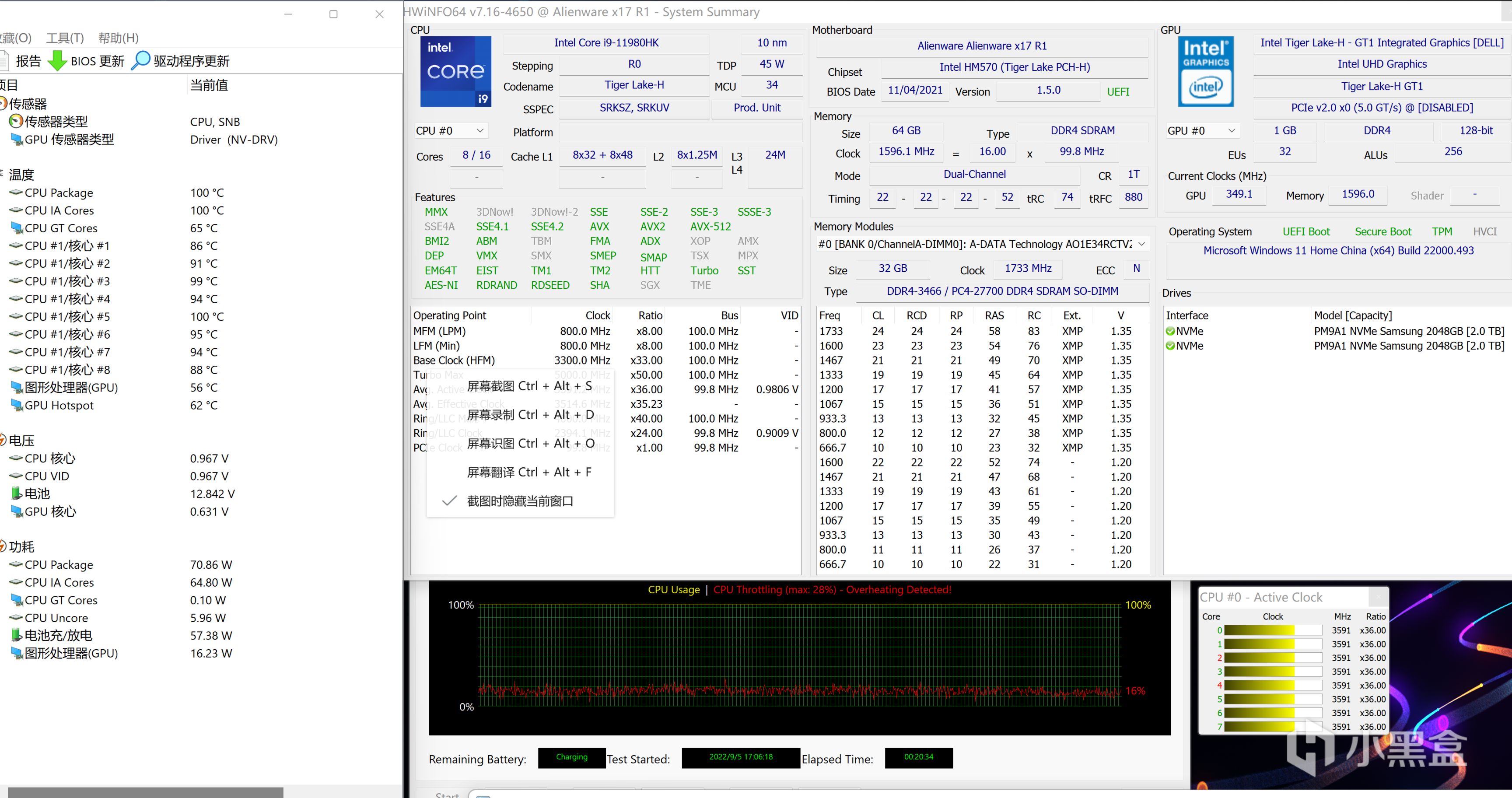The height and width of the screenshot is (798, 1512).
Task: Click the partially visible Start button
Action: [447, 794]
